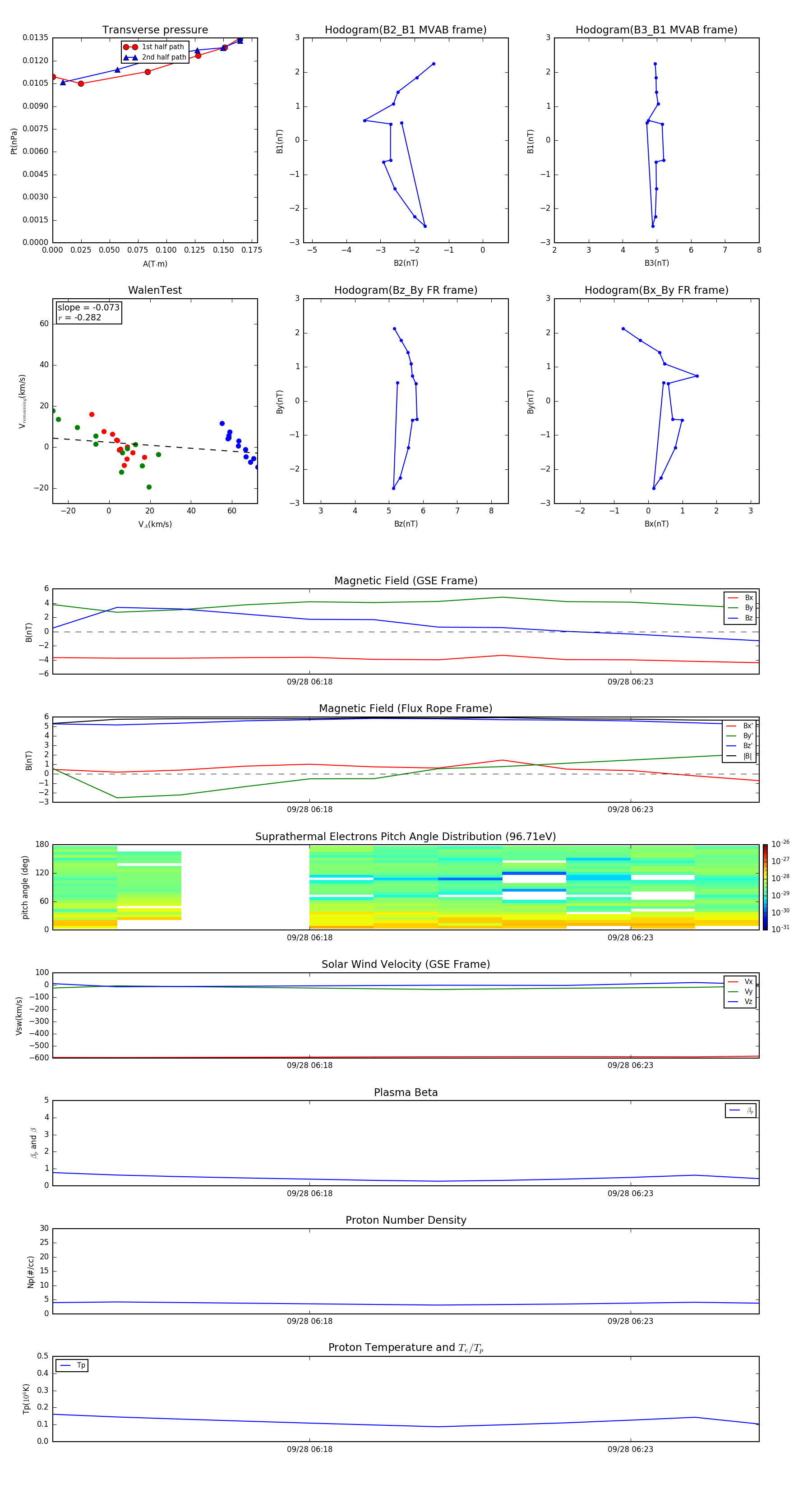Click '09/28 06:18' under the GSE magnetic field plot
The height and width of the screenshot is (1489, 812).
310,682
